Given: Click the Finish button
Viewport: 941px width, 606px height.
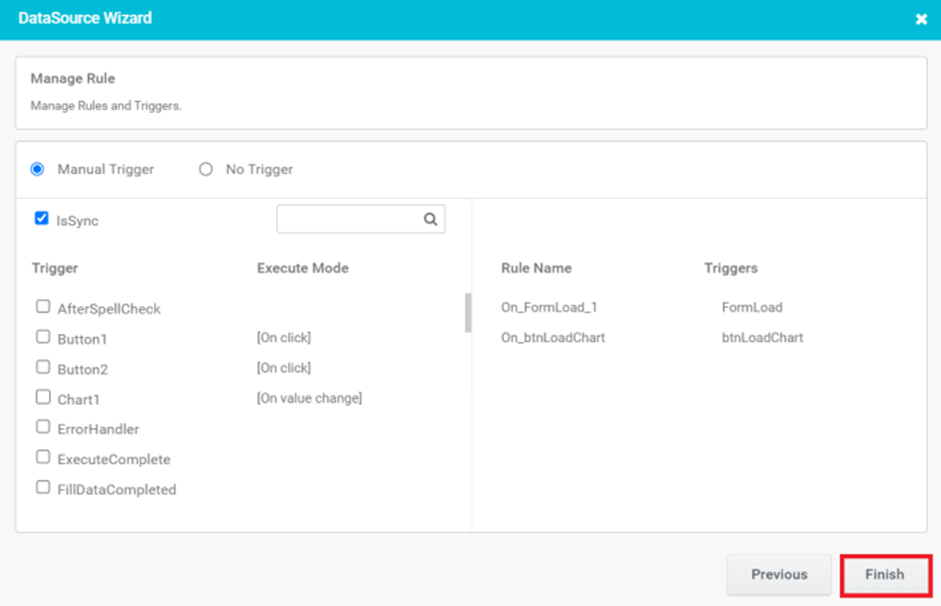Looking at the screenshot, I should (885, 575).
